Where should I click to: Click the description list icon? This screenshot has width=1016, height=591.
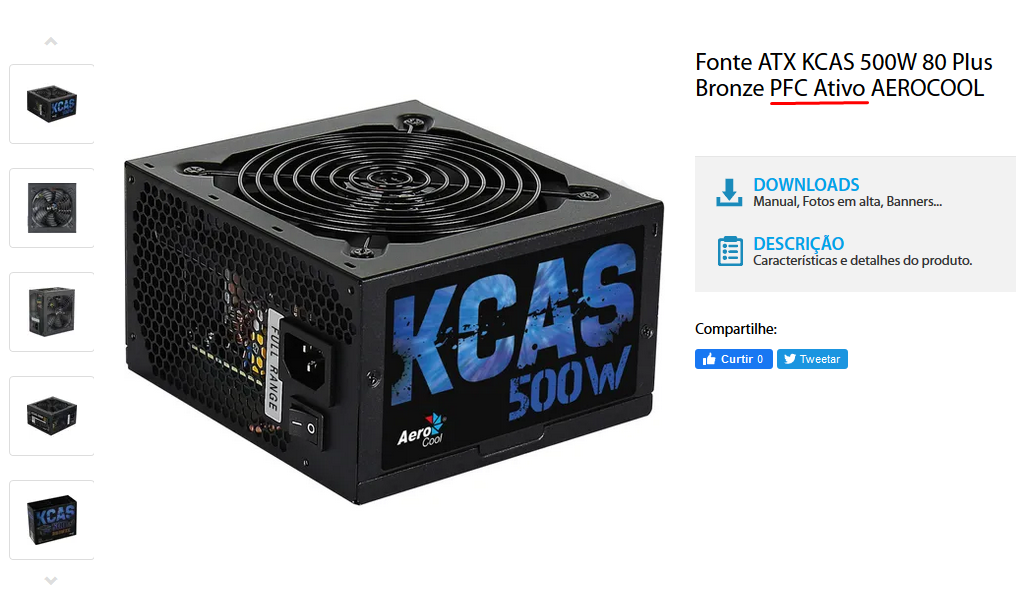tap(730, 251)
